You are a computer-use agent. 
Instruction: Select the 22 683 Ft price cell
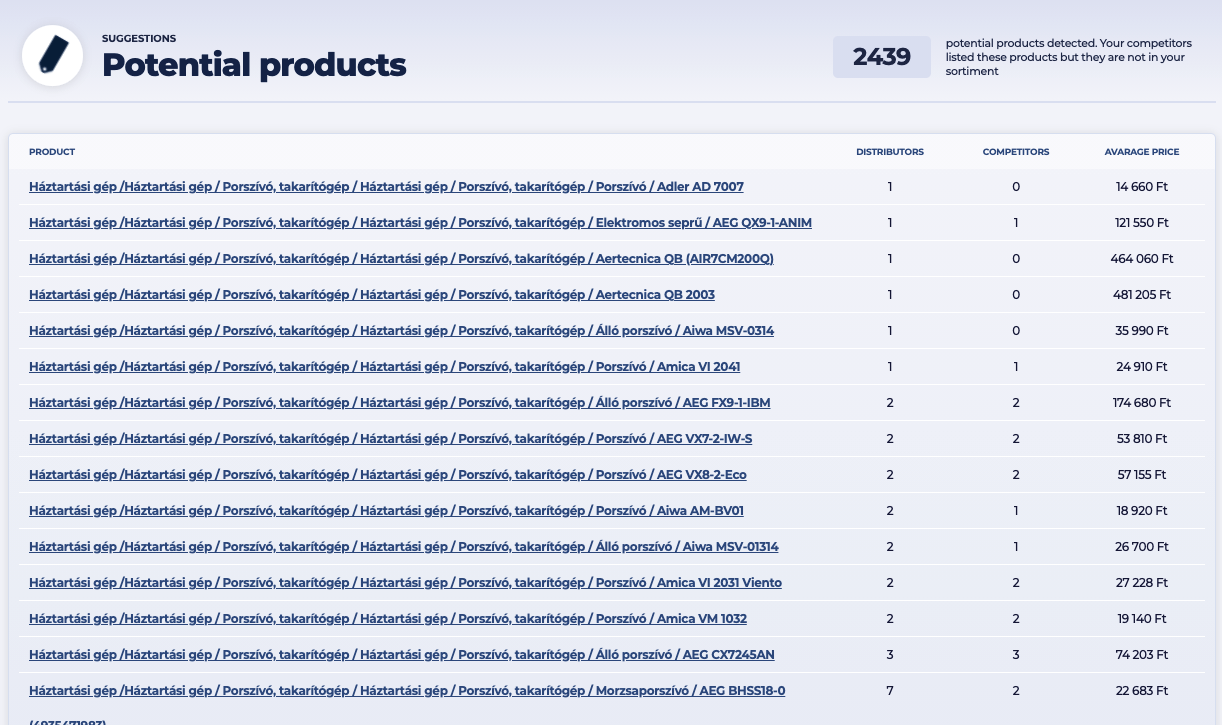click(x=1142, y=691)
